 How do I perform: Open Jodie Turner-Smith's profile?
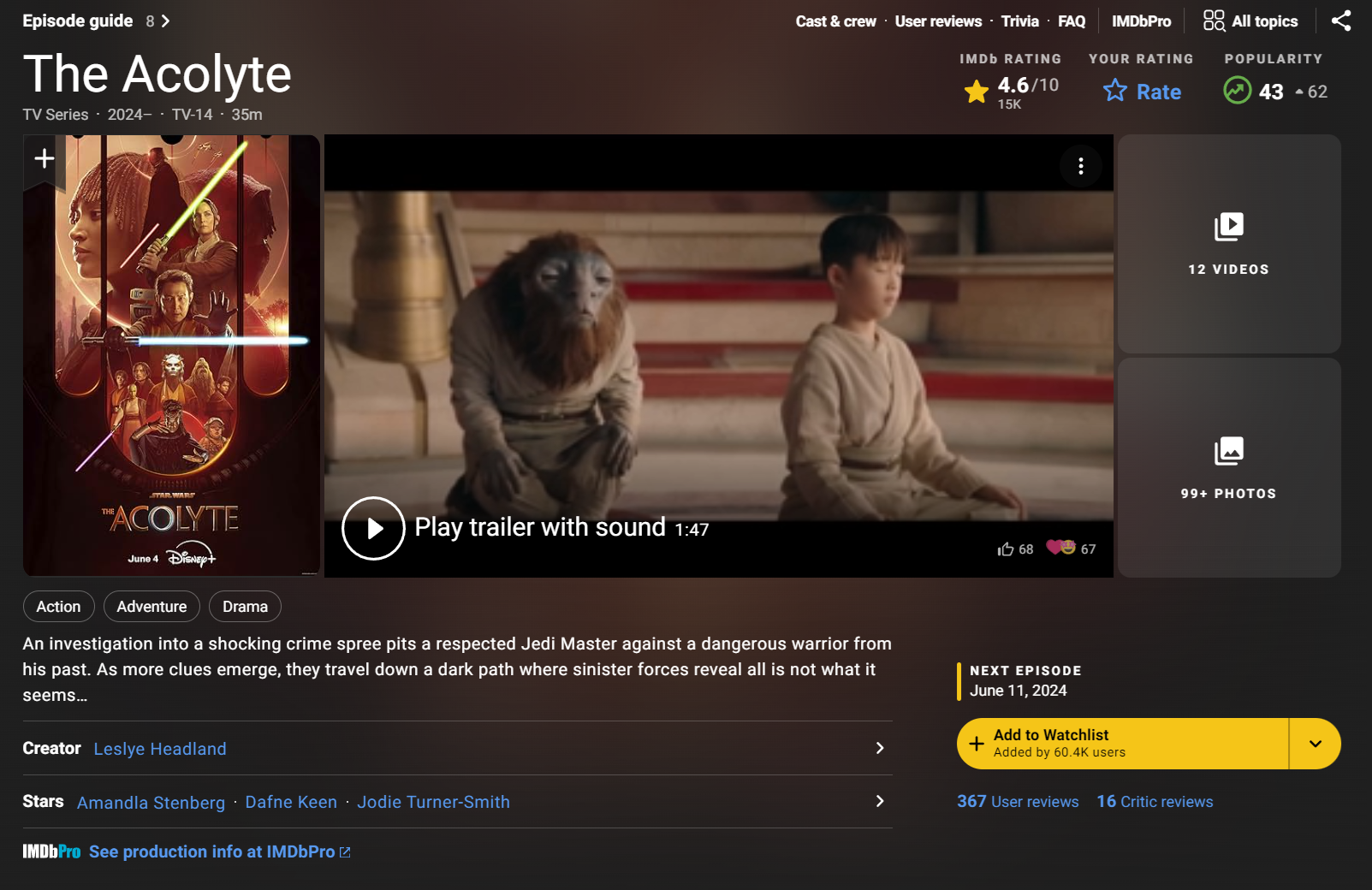click(x=433, y=802)
